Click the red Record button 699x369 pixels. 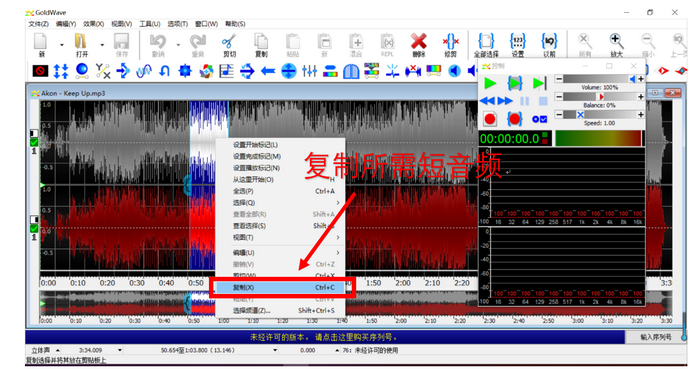tap(490, 119)
